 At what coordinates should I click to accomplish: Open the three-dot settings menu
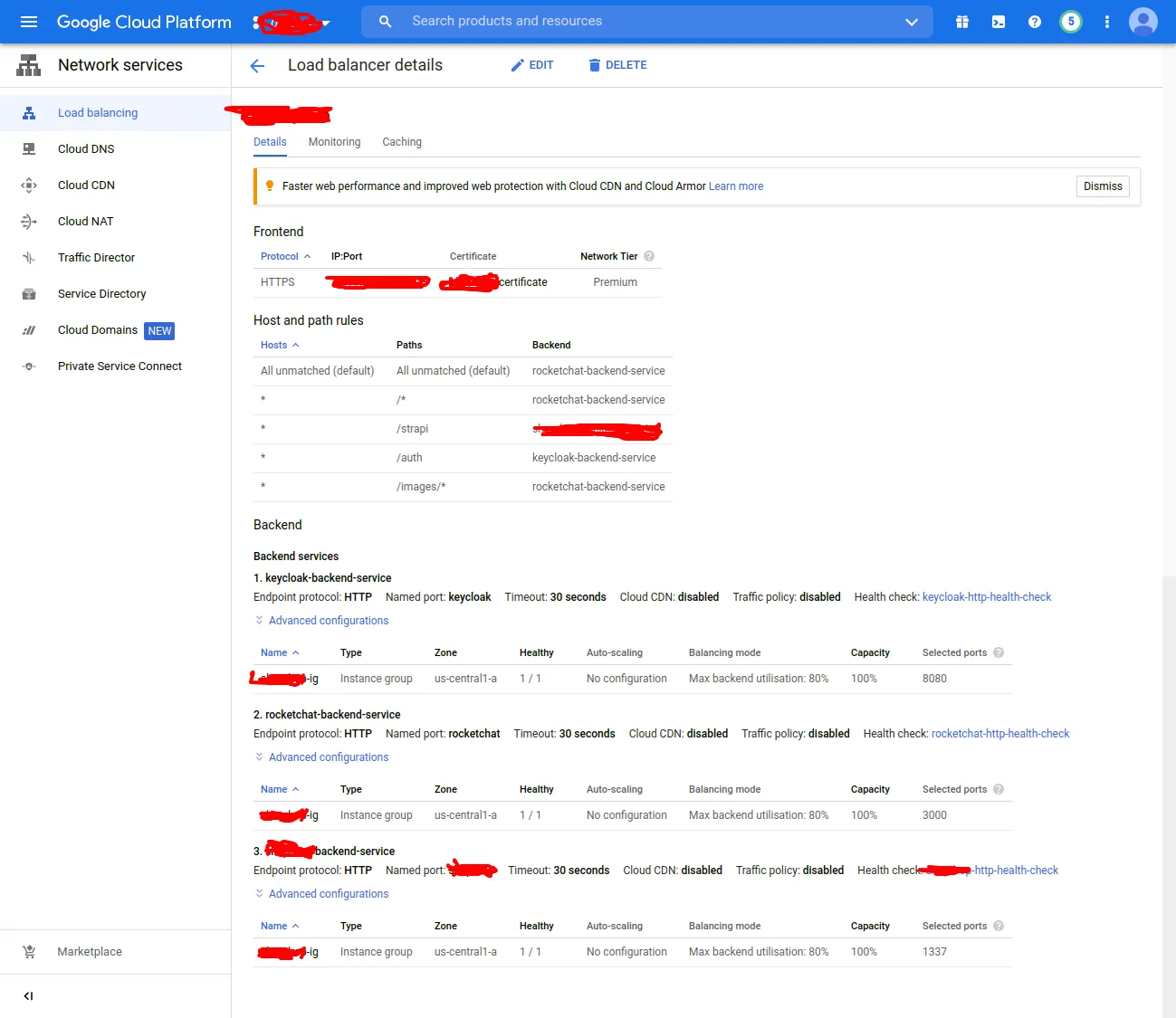(x=1106, y=22)
